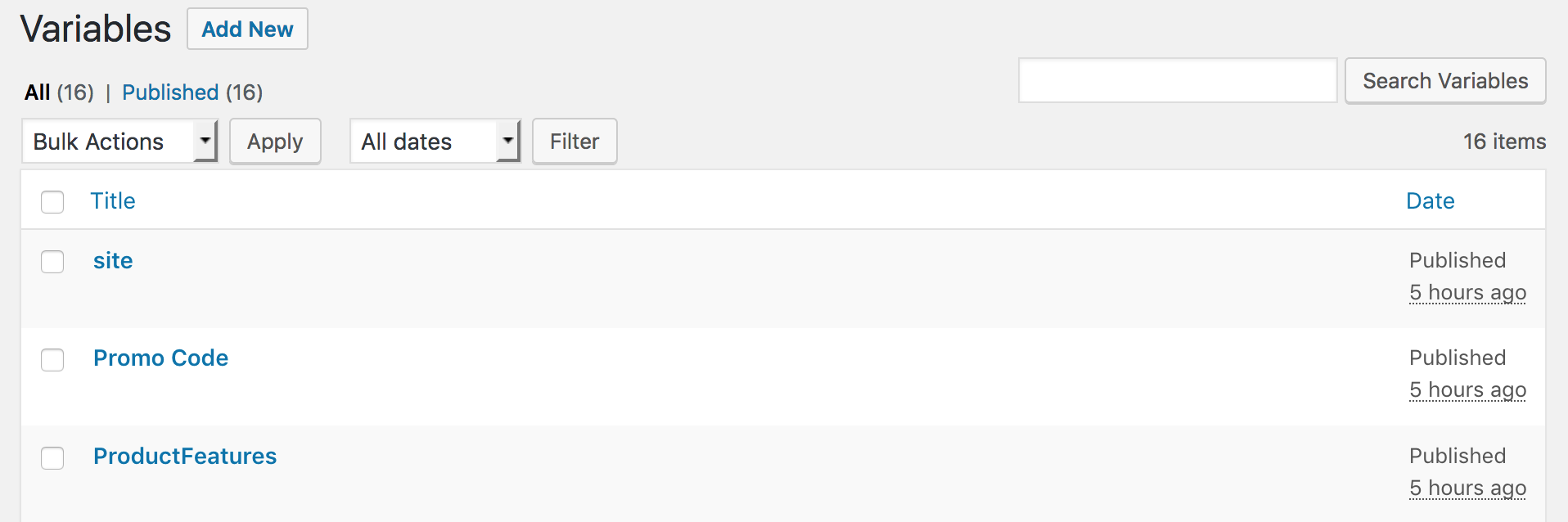Viewport: 1568px width, 522px height.
Task: Open the Promo Code variable
Action: click(x=160, y=358)
